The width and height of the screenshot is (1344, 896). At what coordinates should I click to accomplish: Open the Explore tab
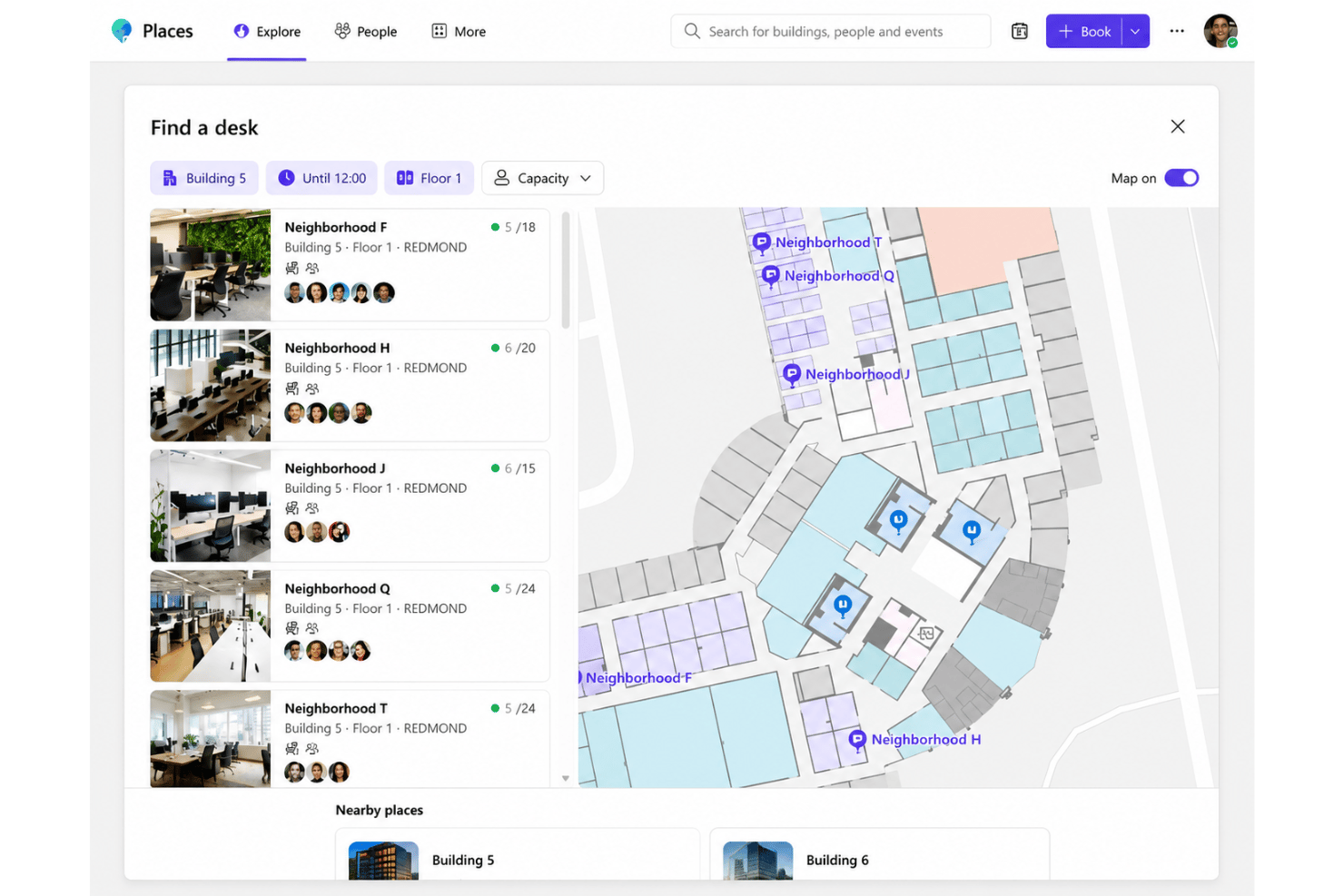coord(267,32)
